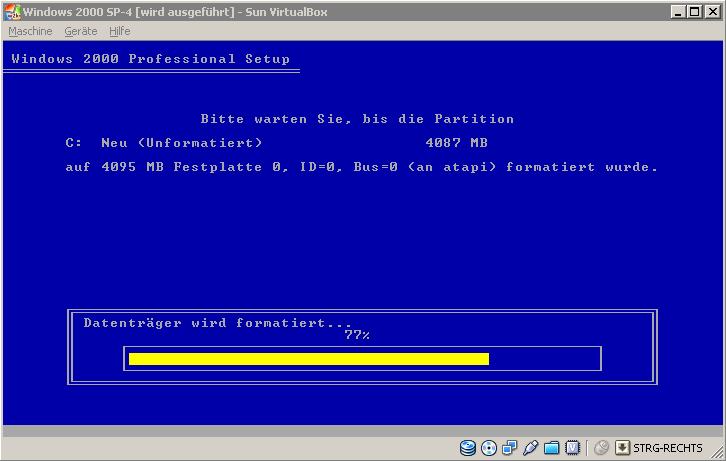Open the Hilfe menu
726x461 pixels.
[x=120, y=31]
